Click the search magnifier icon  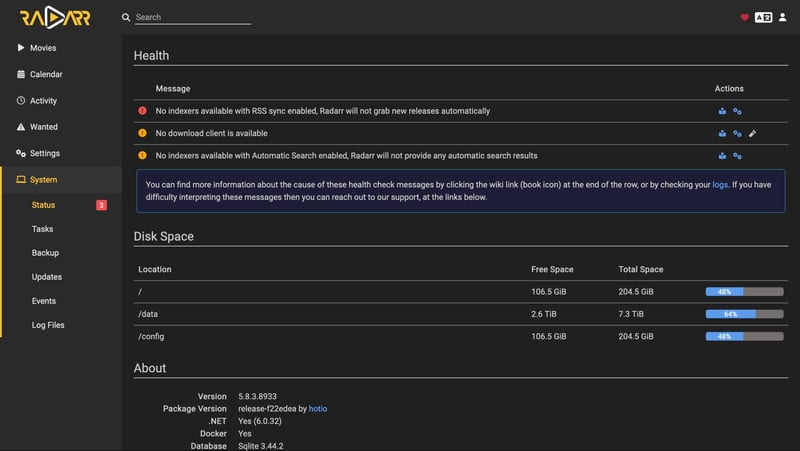[x=126, y=18]
